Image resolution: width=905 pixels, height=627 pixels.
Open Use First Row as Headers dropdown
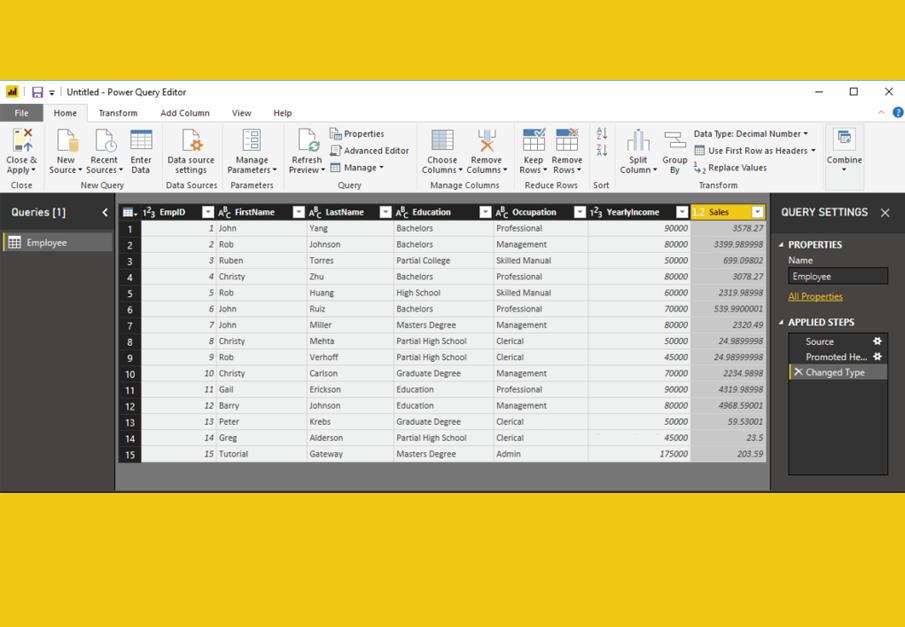[x=755, y=151]
